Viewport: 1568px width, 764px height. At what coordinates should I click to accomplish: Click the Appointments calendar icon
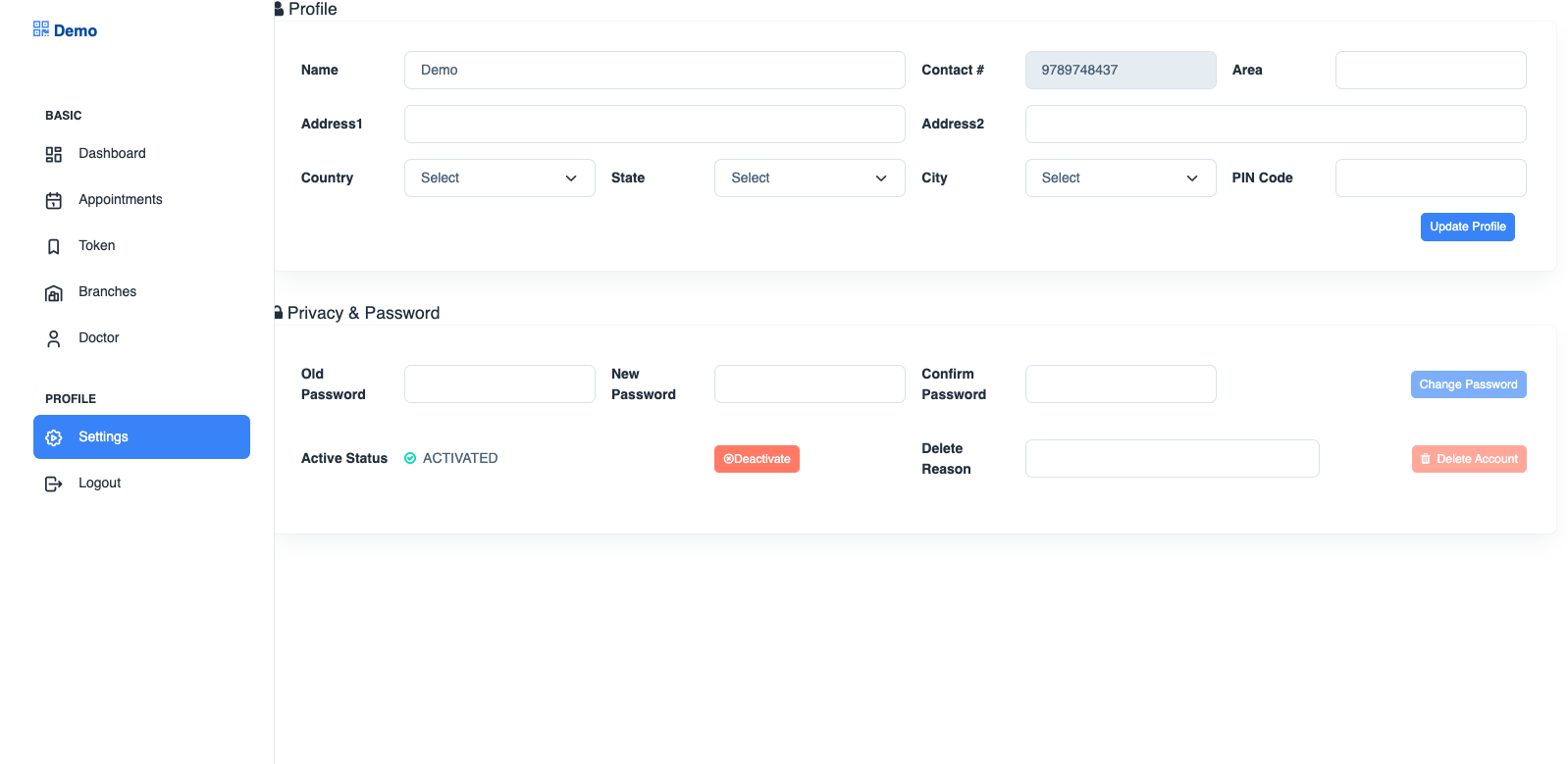54,200
